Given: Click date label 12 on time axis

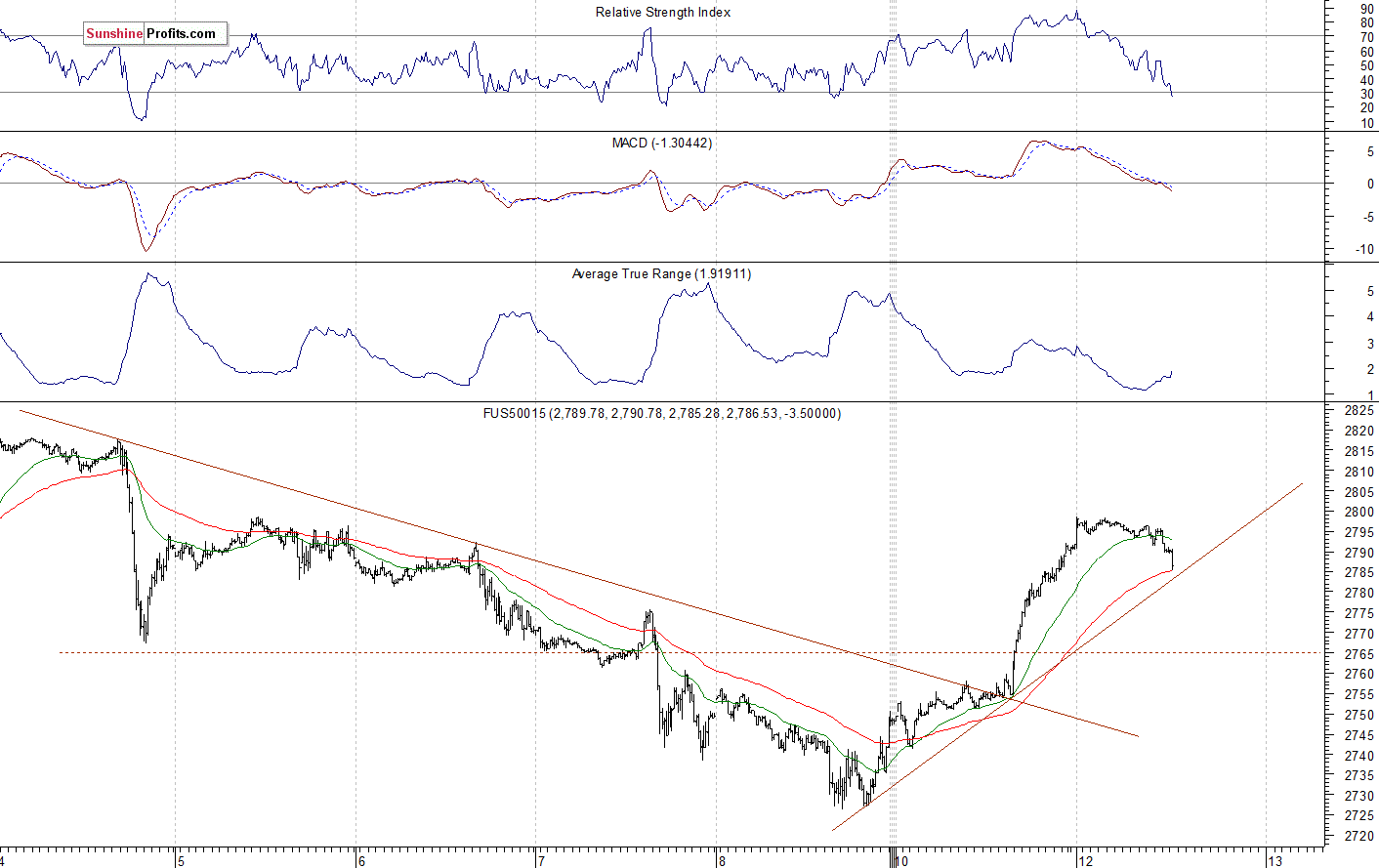Looking at the screenshot, I should (1085, 861).
